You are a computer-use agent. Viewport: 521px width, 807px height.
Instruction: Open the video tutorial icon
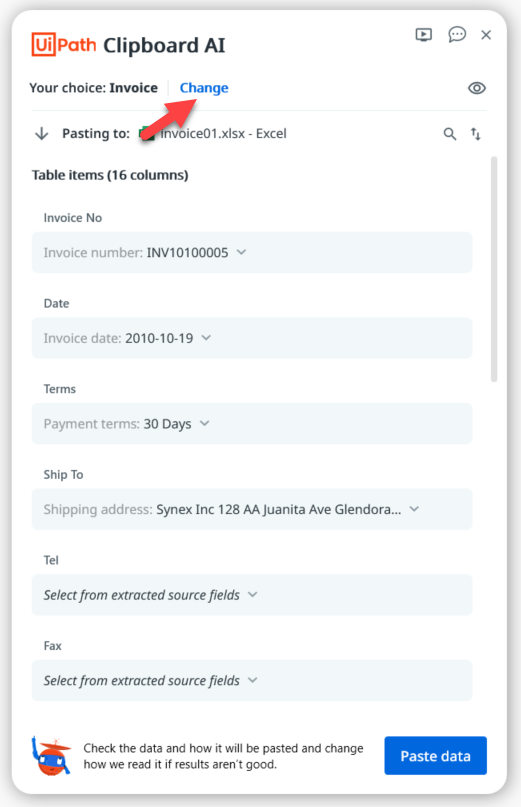pyautogui.click(x=424, y=35)
